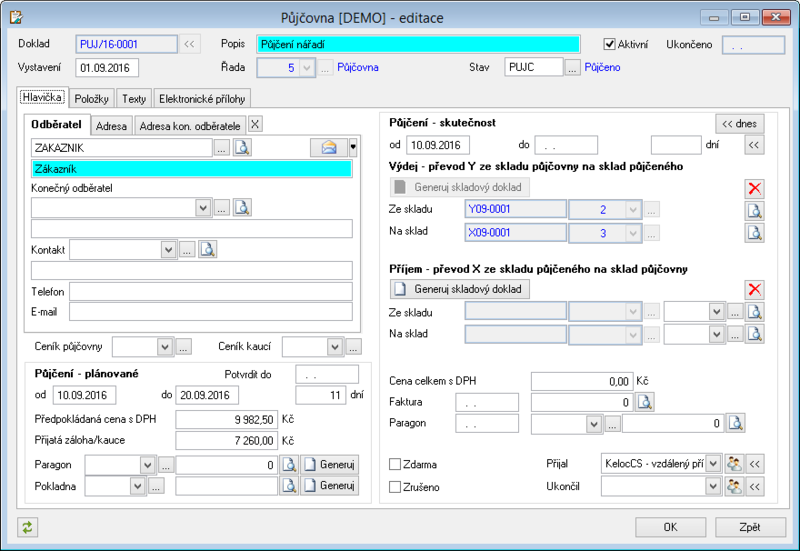The height and width of the screenshot is (551, 800).
Task: Click Generuj skladový doklad in Příjem section
Action: point(460,289)
